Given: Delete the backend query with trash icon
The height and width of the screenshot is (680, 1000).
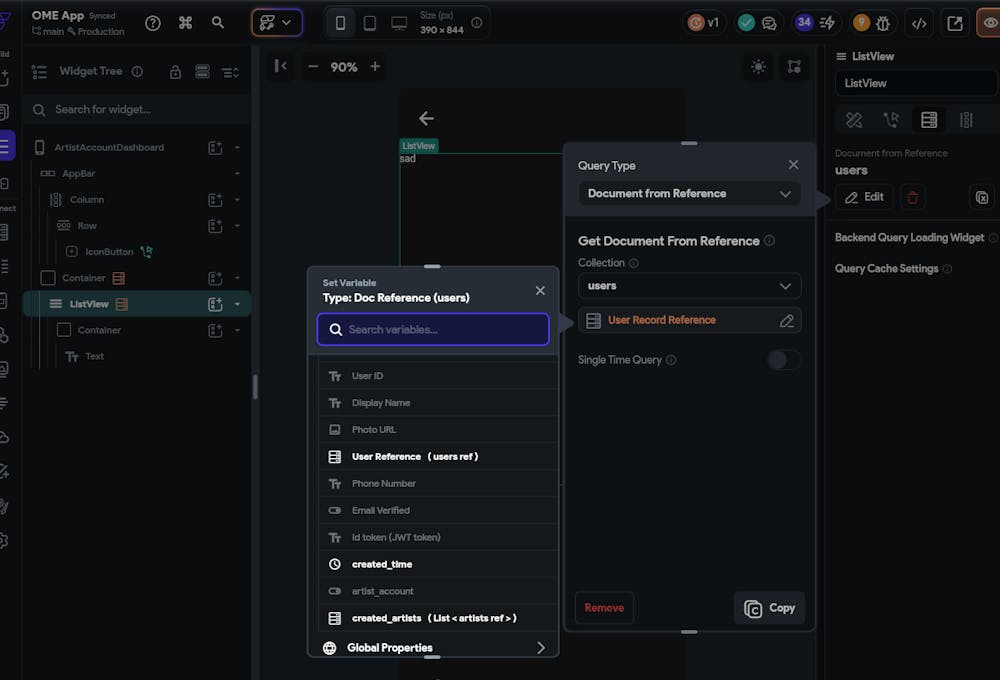Looking at the screenshot, I should tap(912, 197).
